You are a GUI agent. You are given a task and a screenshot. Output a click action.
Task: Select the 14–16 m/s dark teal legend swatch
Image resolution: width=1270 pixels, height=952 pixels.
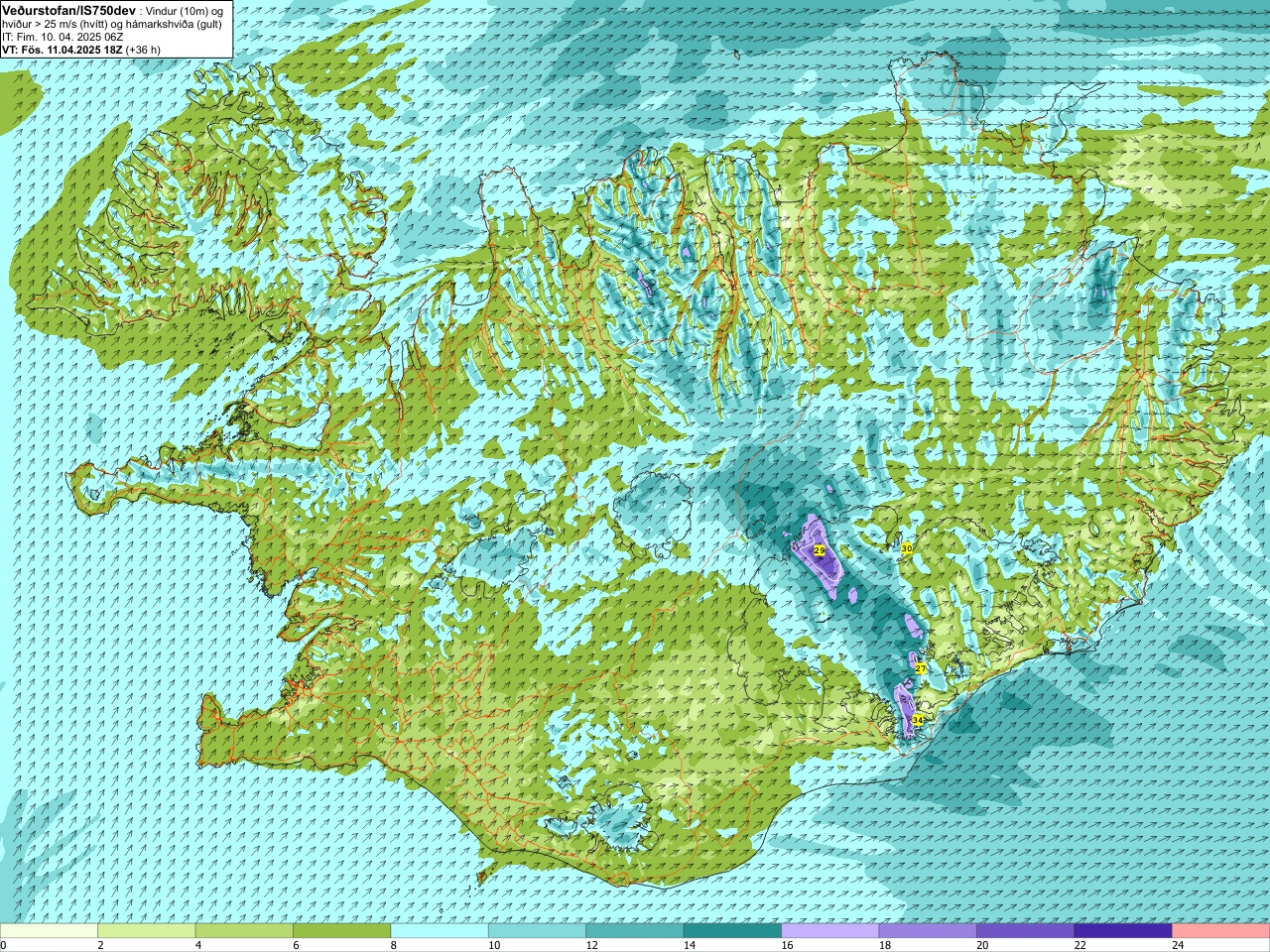coord(732,931)
